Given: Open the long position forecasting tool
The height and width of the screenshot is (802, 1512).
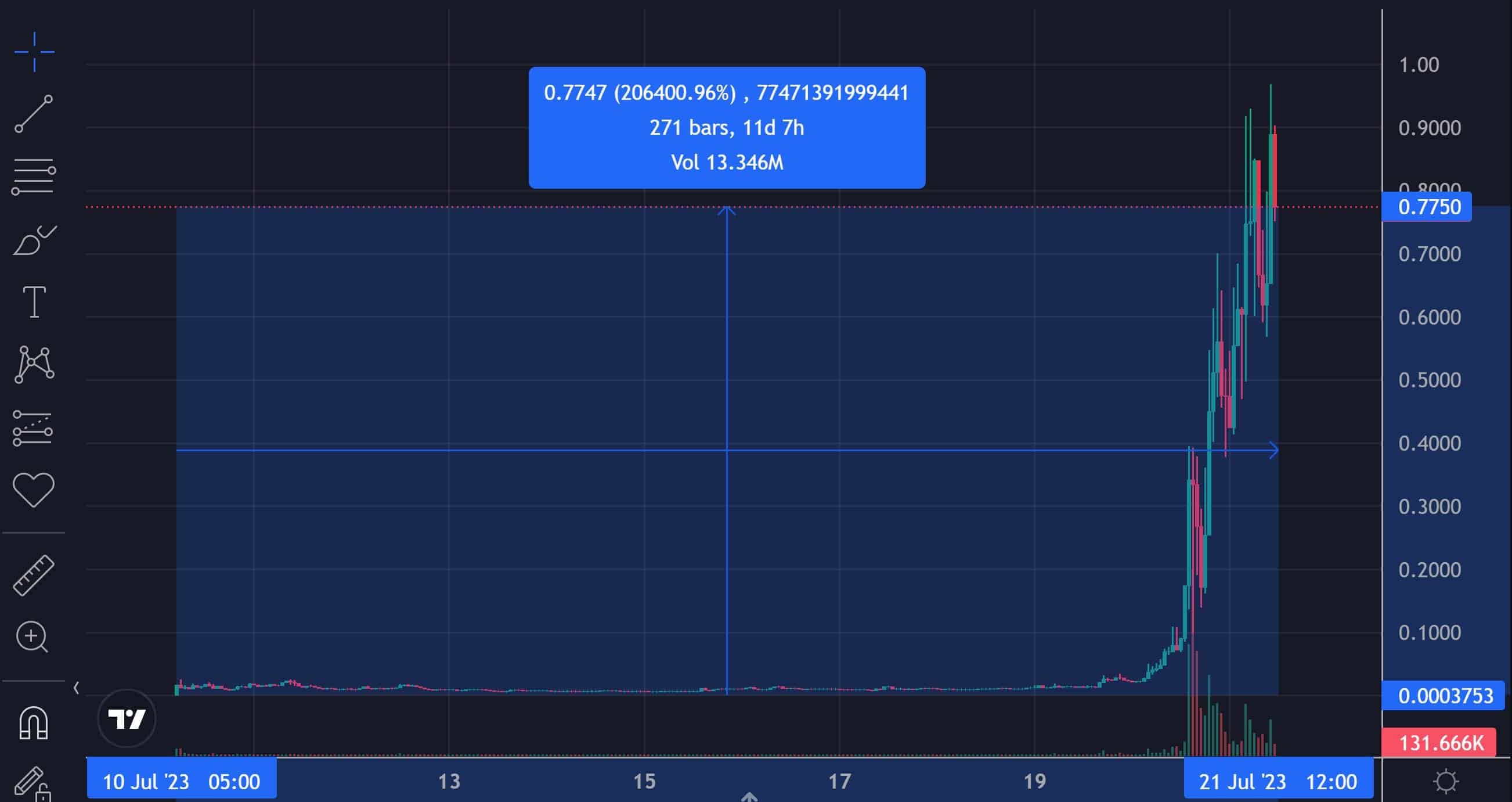Looking at the screenshot, I should click(33, 427).
